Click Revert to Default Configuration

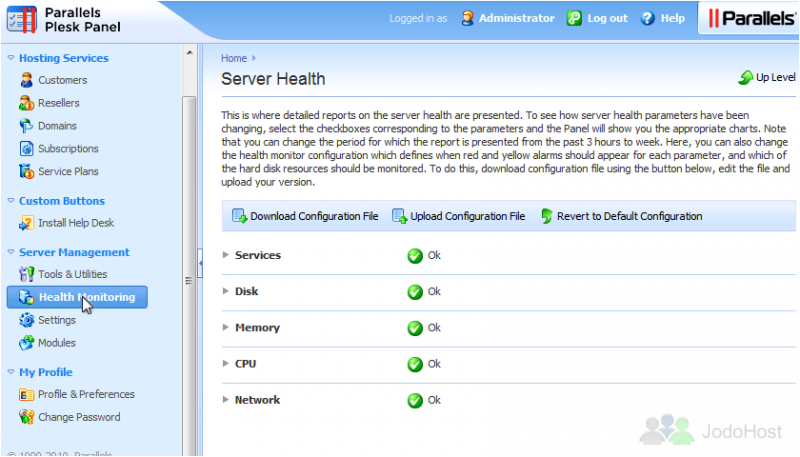[621, 216]
